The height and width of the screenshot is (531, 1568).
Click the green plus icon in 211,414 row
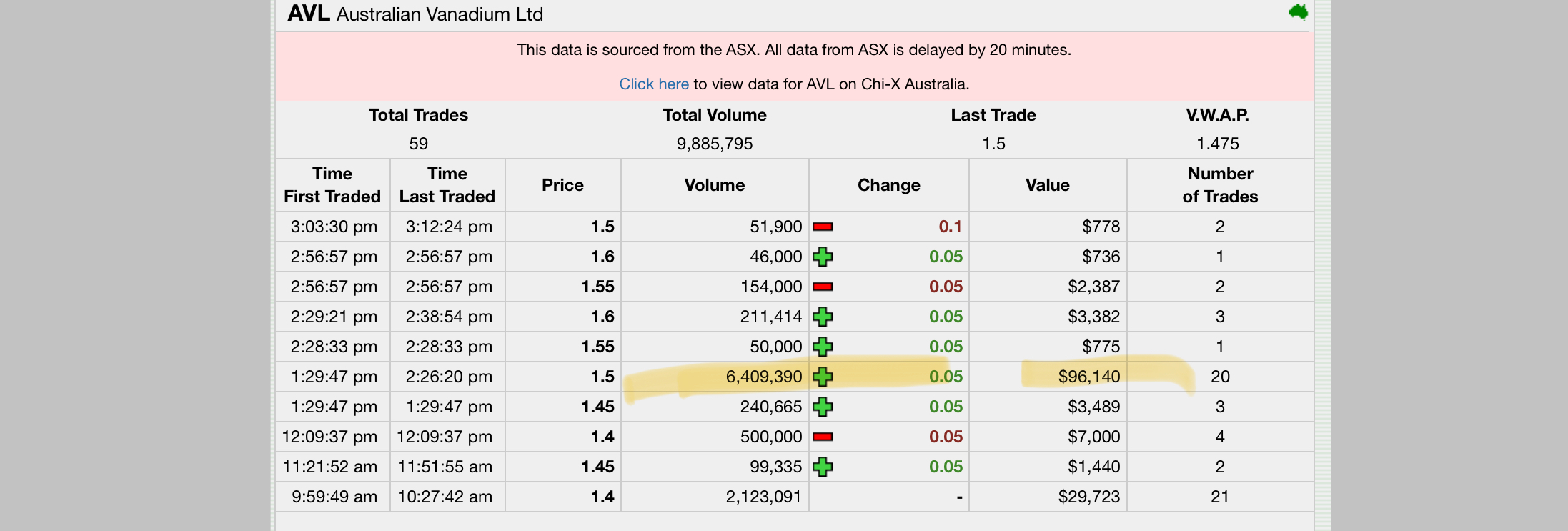[823, 317]
